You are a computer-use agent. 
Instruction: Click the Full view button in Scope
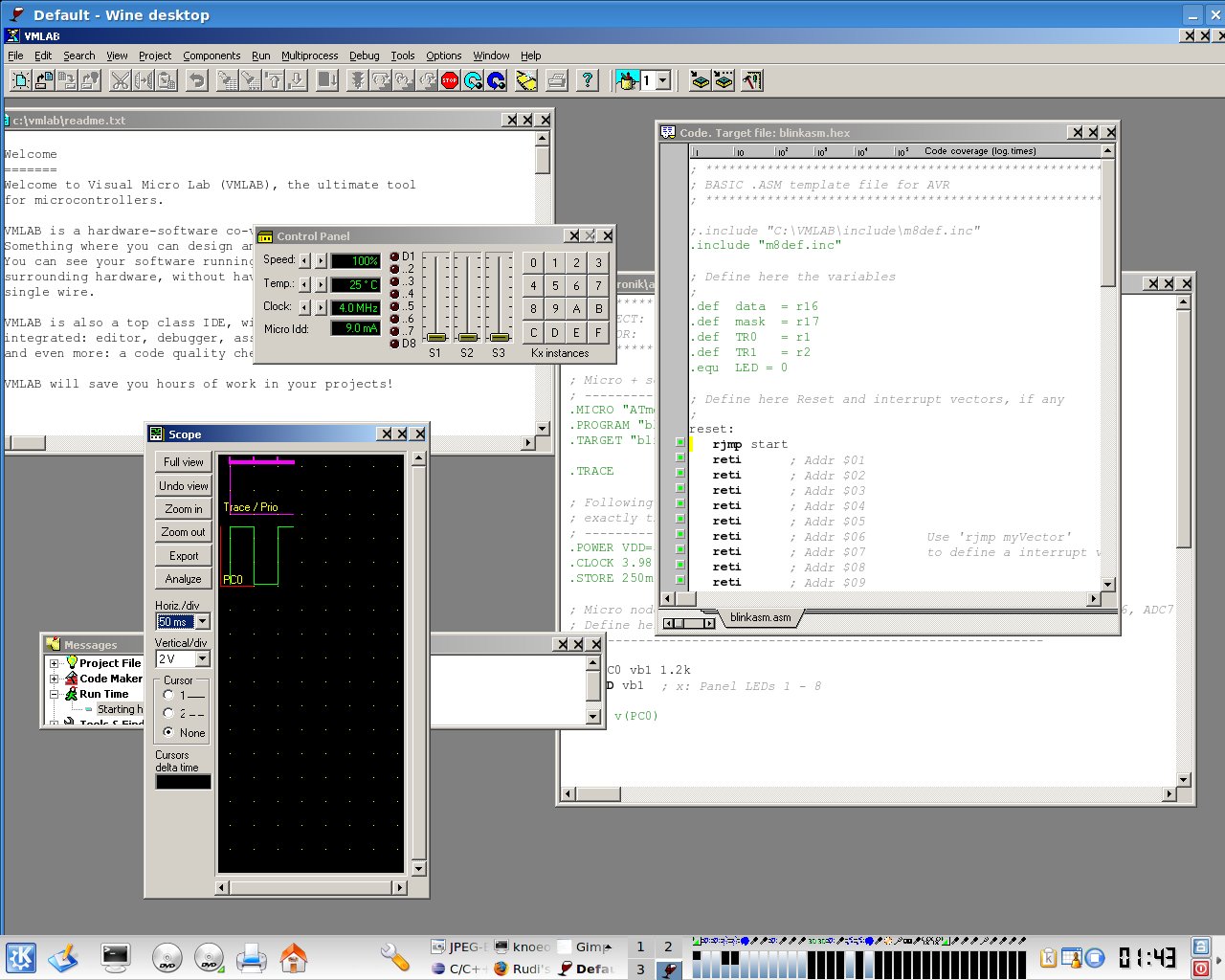[x=183, y=461]
